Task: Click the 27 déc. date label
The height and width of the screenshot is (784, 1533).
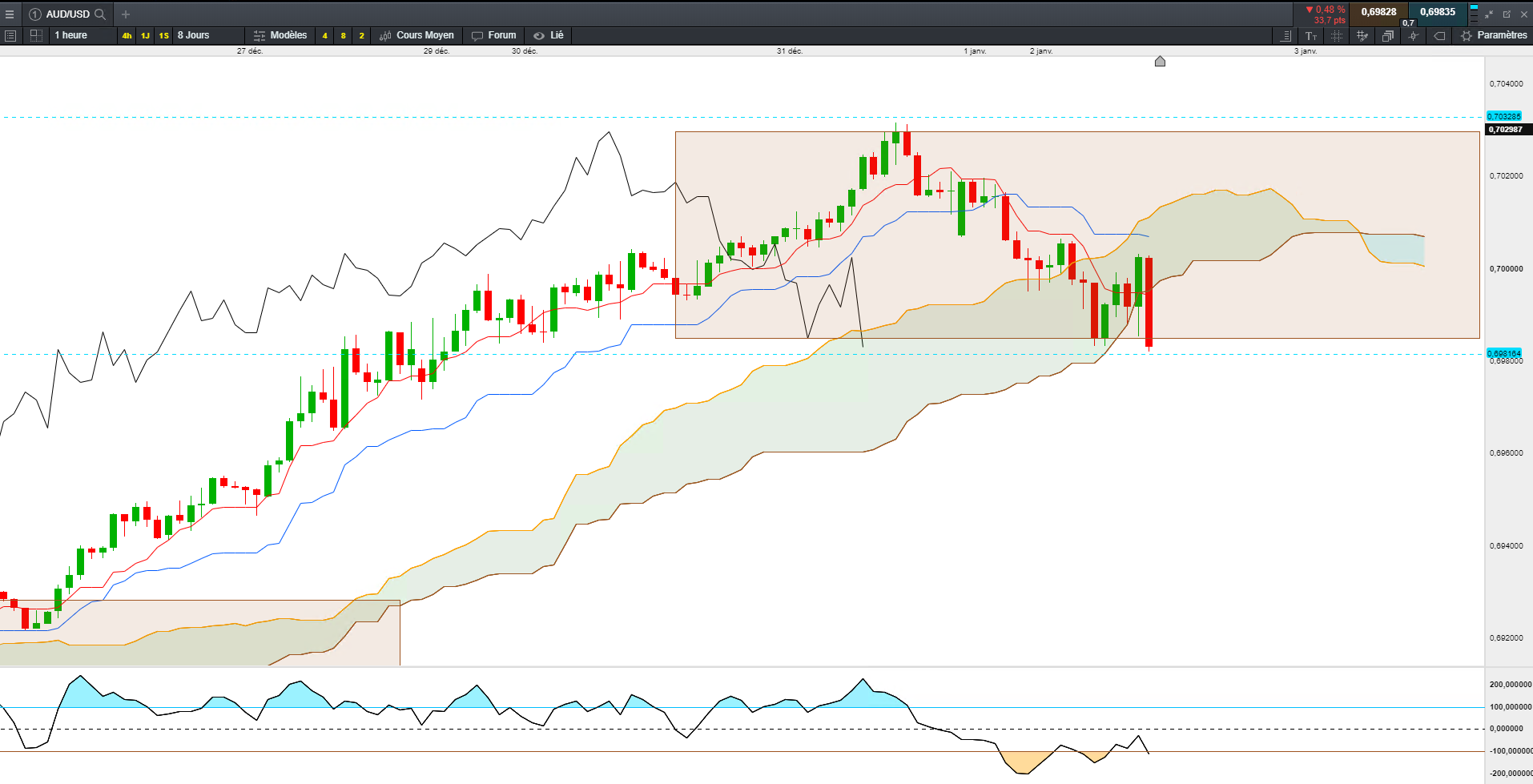Action: pyautogui.click(x=250, y=51)
